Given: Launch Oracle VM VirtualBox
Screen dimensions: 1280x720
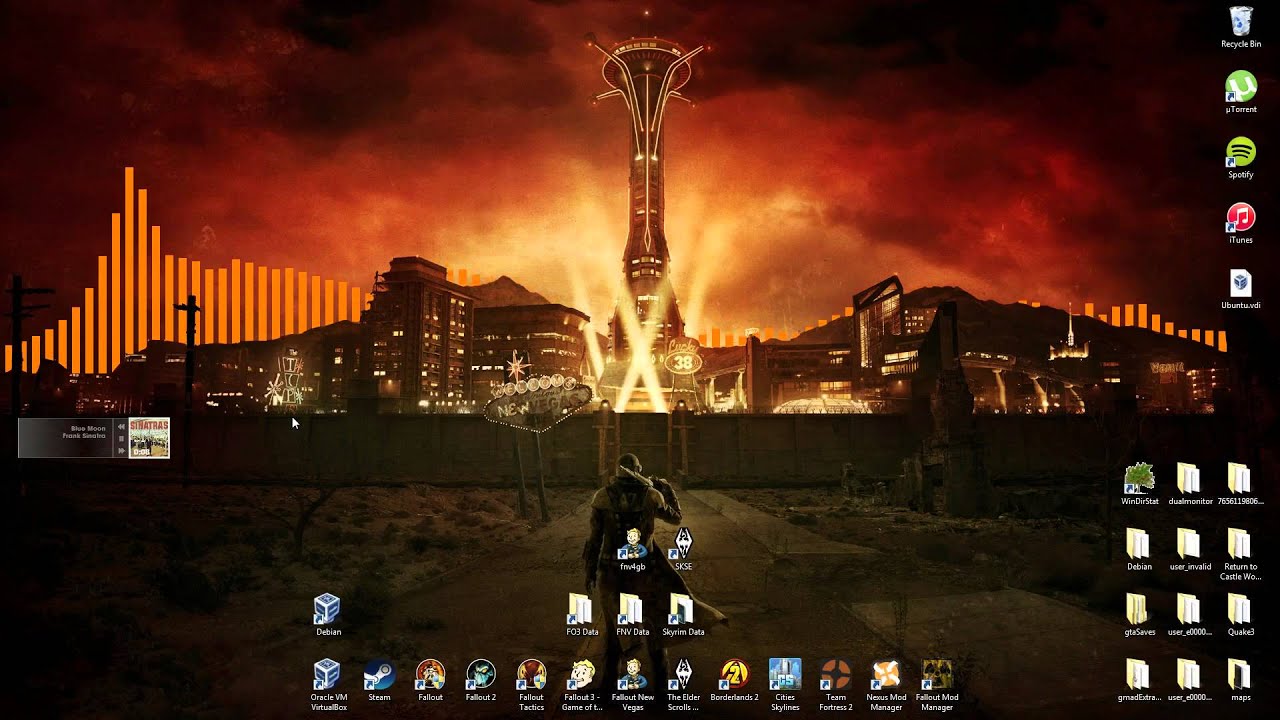Looking at the screenshot, I should (328, 685).
